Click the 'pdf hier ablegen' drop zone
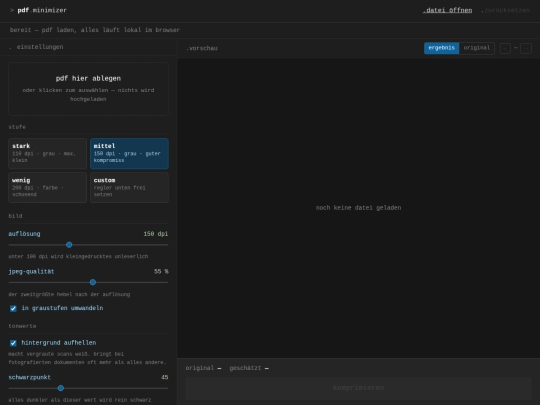Screen dimensions: 540x405 coord(88,89)
